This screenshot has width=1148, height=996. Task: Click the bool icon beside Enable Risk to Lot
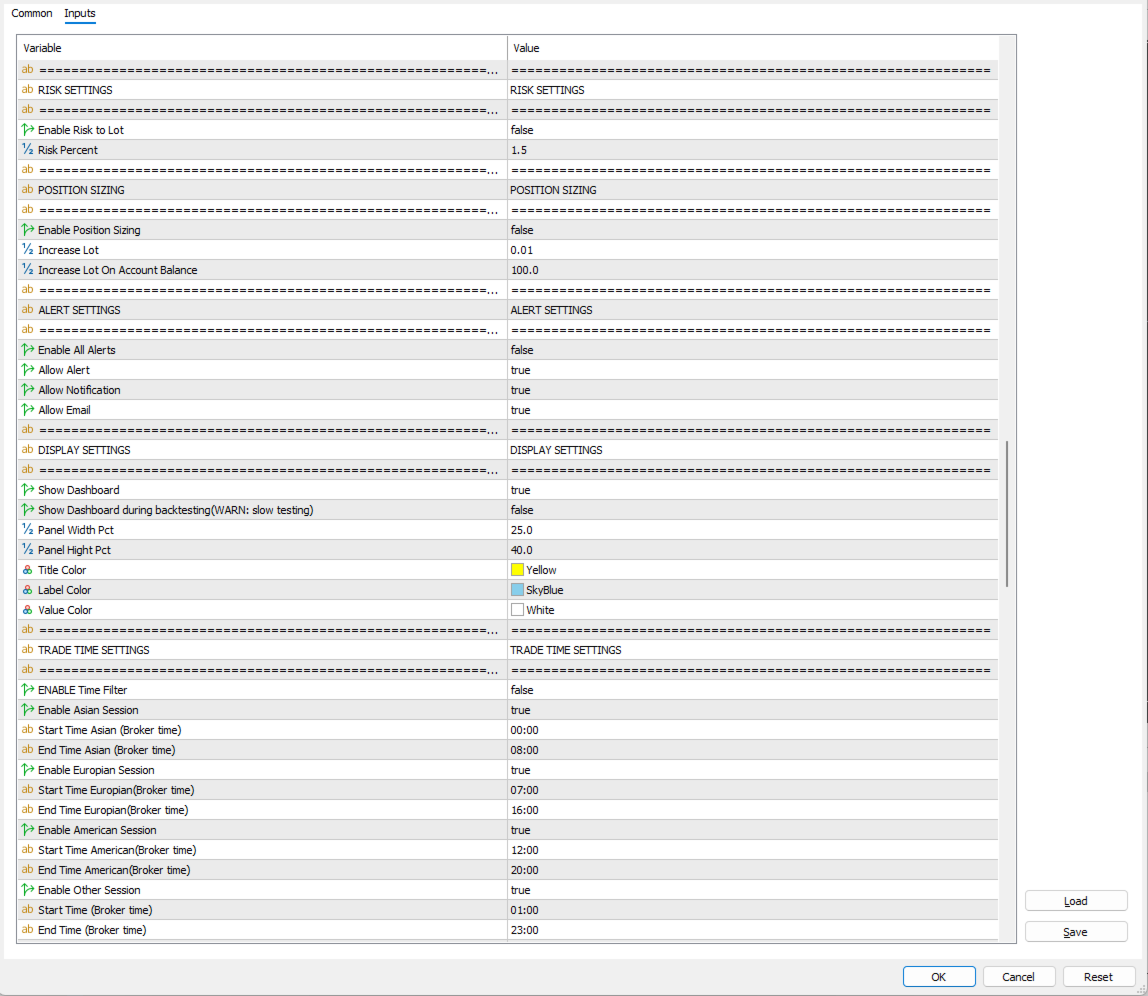point(28,130)
